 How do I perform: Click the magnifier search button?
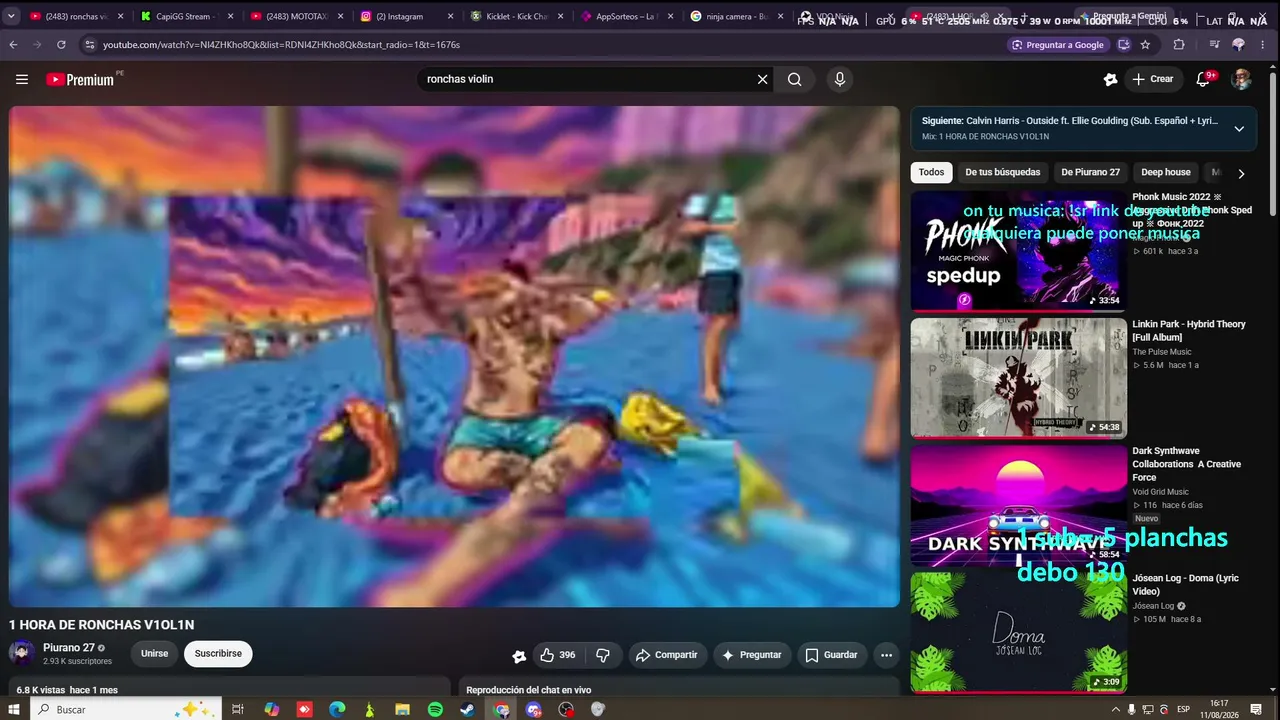click(x=795, y=79)
